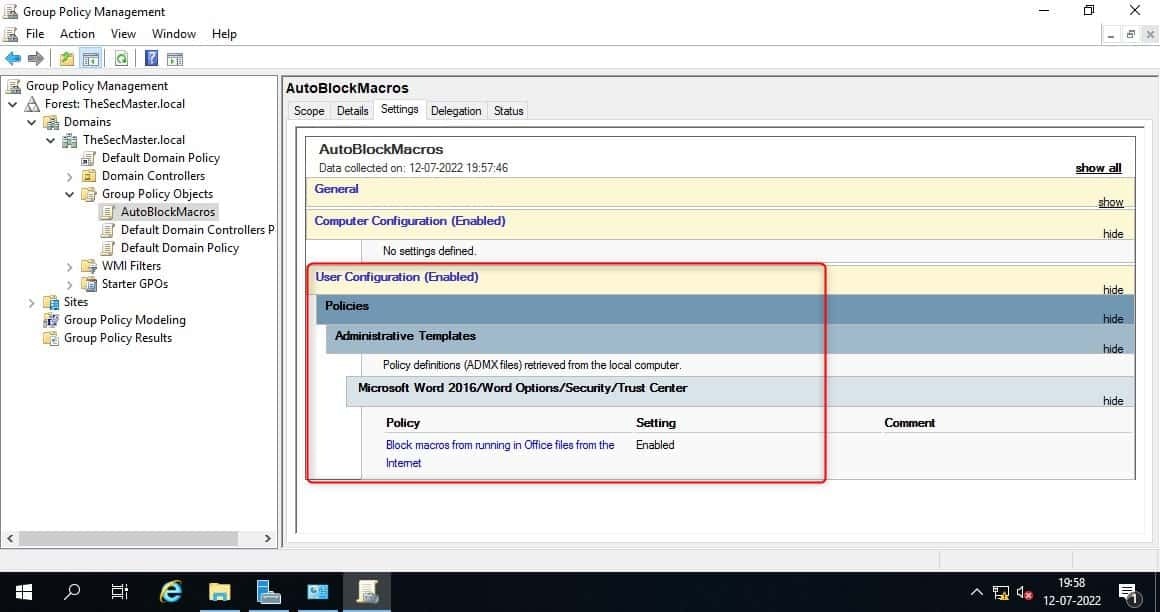
Task: Collapse the TheSecMaster.local domain node
Action: (50, 140)
